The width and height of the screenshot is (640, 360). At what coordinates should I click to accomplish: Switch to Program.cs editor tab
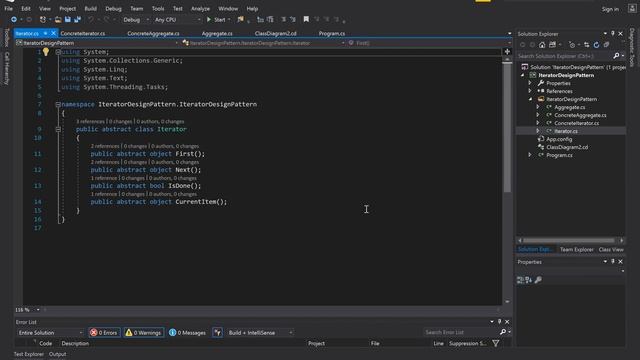(331, 33)
